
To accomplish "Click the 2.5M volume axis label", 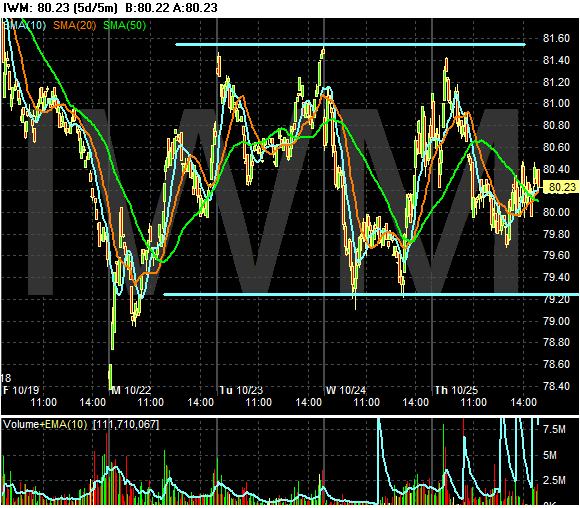I will [554, 480].
